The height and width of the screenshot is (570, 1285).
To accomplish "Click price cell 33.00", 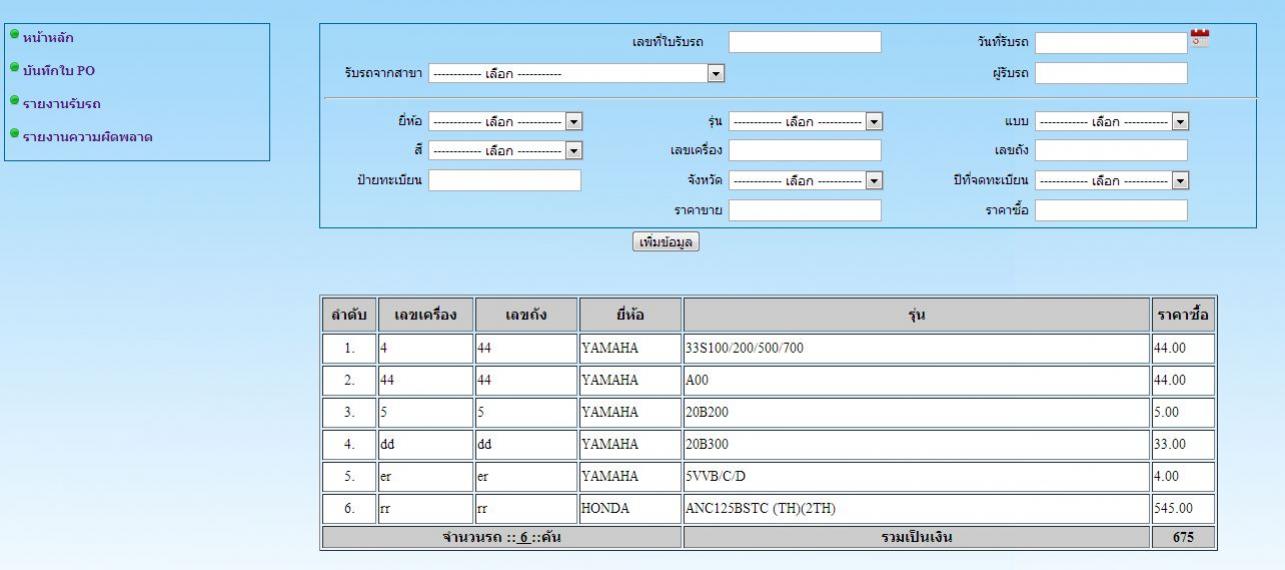I will coord(1182,445).
